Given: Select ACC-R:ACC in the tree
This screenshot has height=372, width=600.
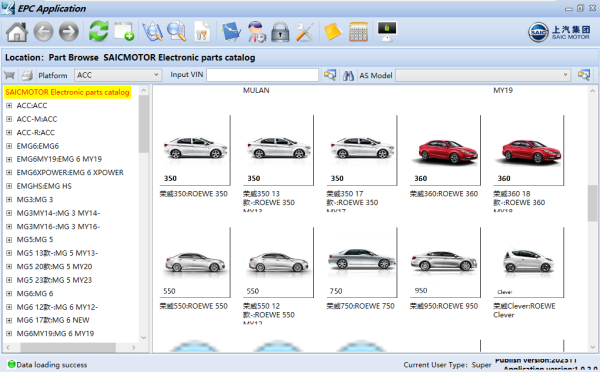Looking at the screenshot, I should pos(36,132).
